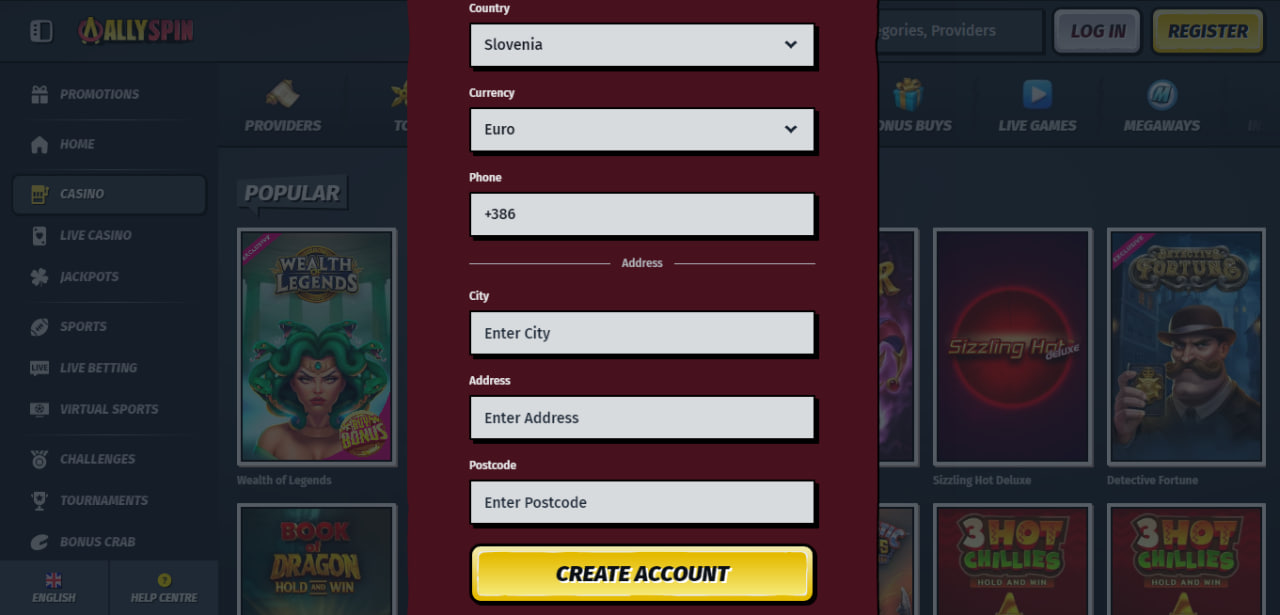Open the AllySpin logo home link
The width and height of the screenshot is (1280, 615).
pyautogui.click(x=136, y=31)
